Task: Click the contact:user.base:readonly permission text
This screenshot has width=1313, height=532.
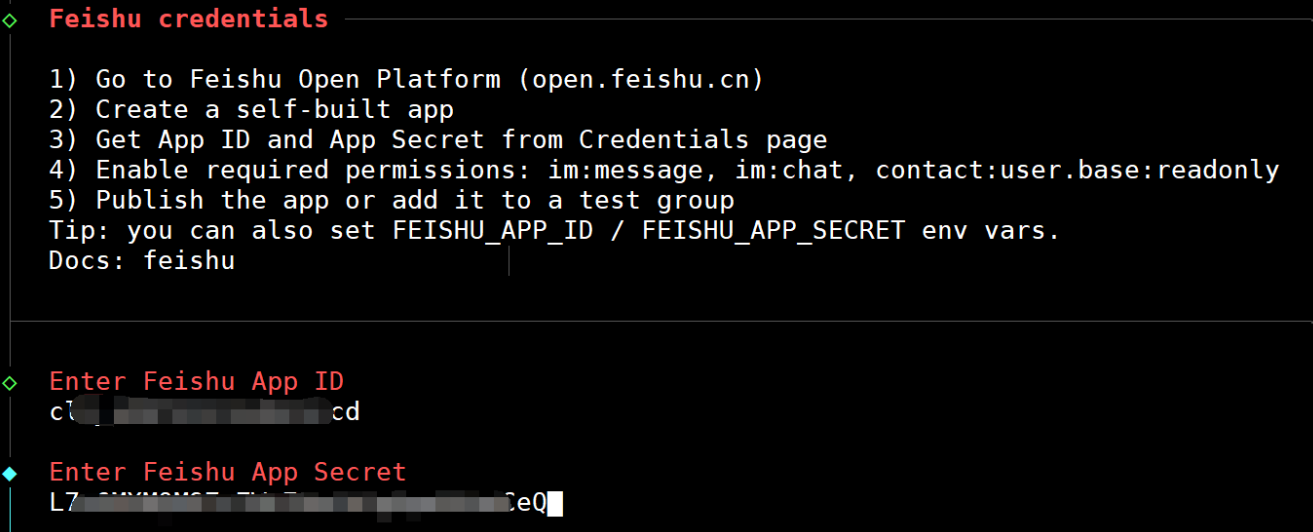Action: click(1077, 170)
